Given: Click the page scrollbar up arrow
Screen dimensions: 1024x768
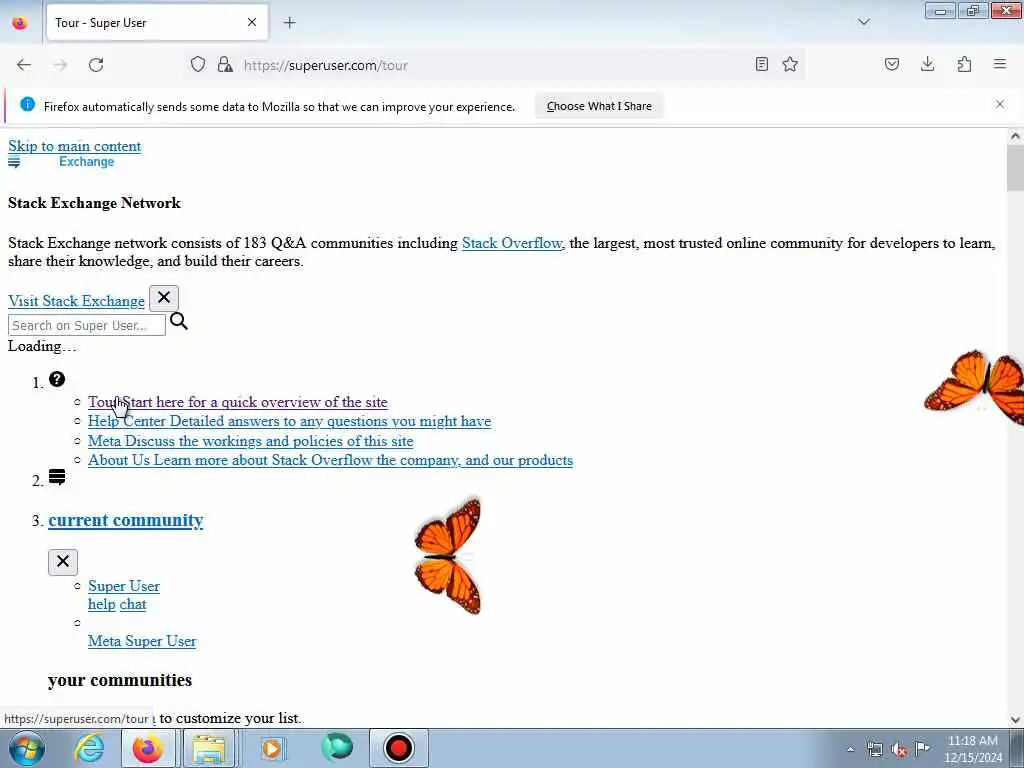Looking at the screenshot, I should (1015, 136).
